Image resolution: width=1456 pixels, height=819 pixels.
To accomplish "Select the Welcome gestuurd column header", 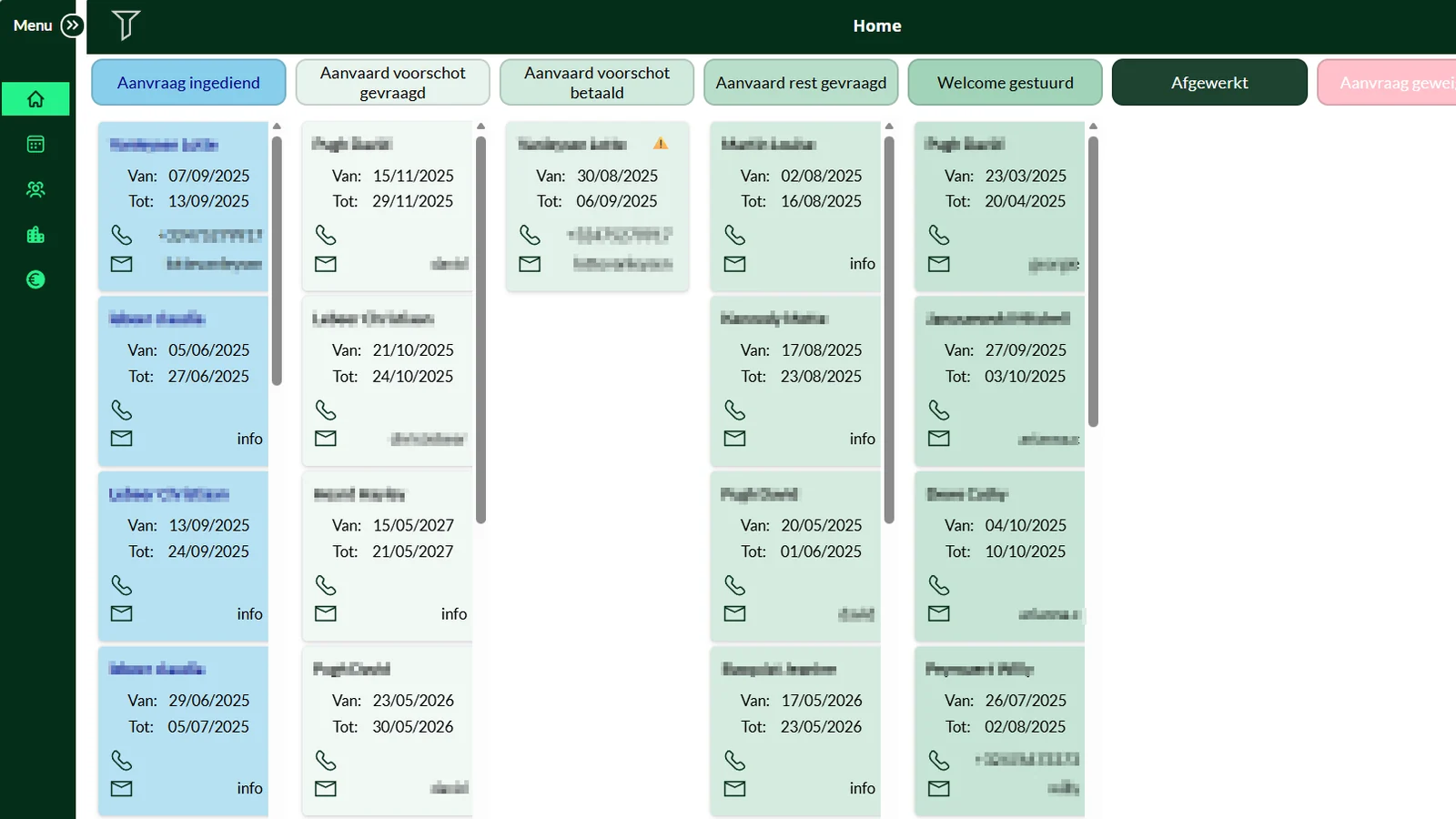I will pos(1006,83).
